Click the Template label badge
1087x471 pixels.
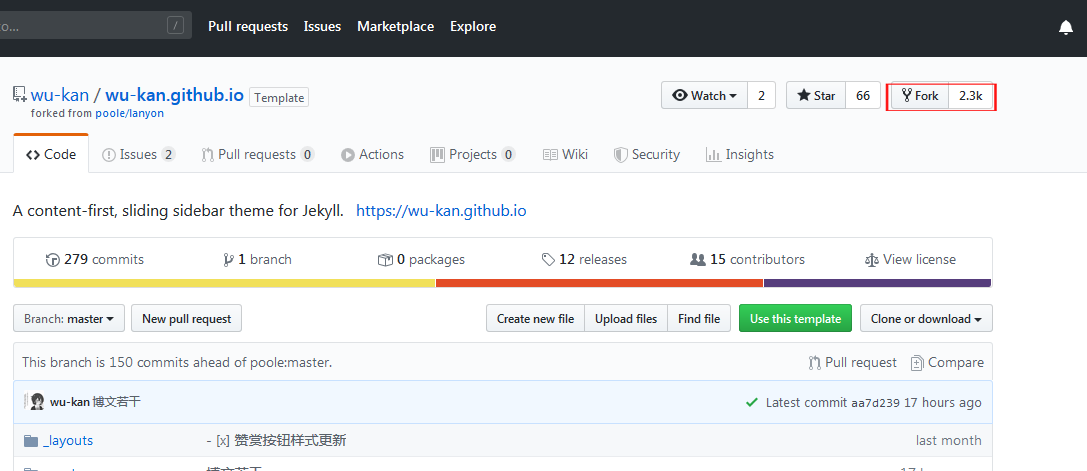pyautogui.click(x=279, y=98)
